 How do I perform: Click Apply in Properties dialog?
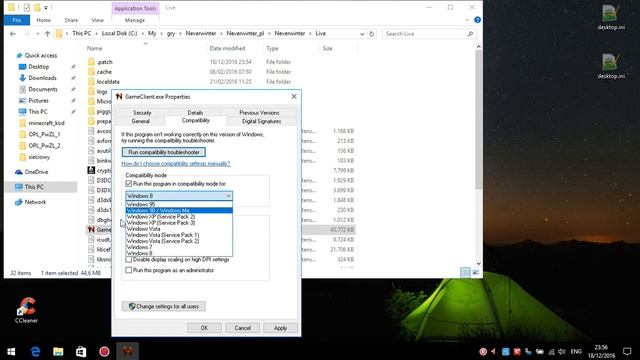[x=280, y=328]
